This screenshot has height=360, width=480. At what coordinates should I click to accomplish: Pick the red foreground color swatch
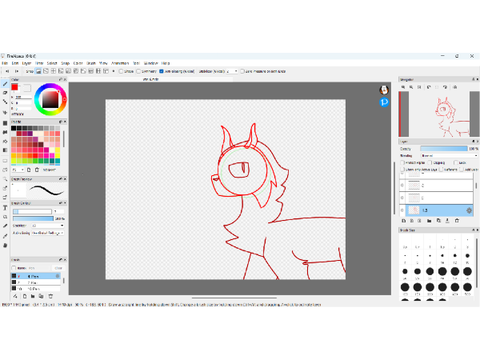(15, 87)
